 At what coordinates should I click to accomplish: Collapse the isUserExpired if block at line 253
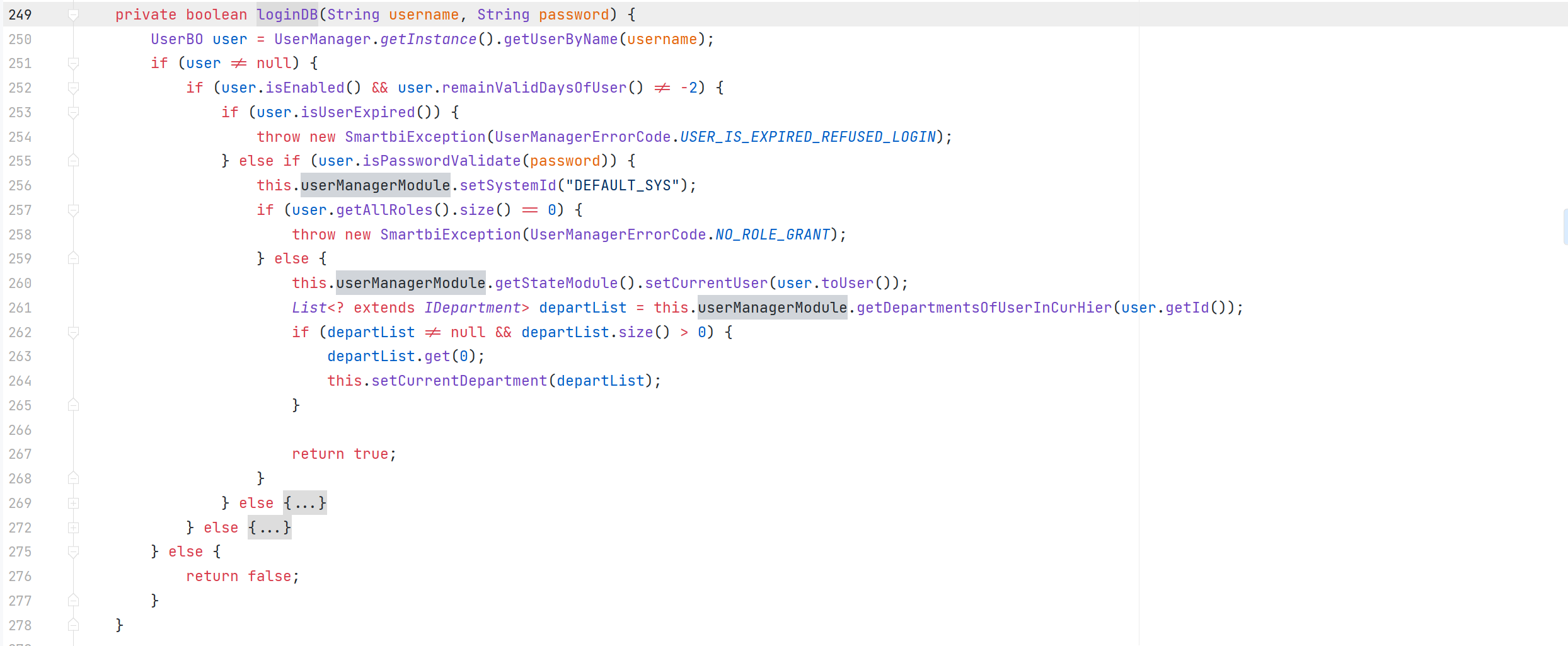pyautogui.click(x=73, y=112)
